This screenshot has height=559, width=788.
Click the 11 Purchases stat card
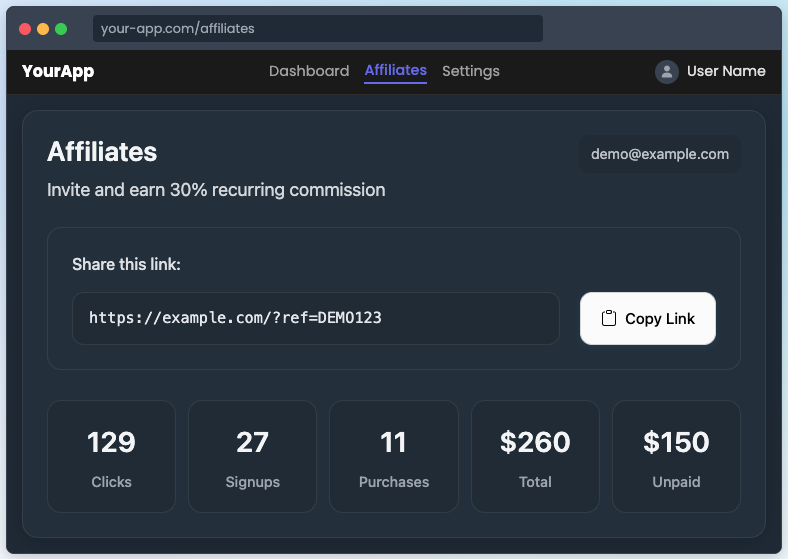(x=394, y=456)
